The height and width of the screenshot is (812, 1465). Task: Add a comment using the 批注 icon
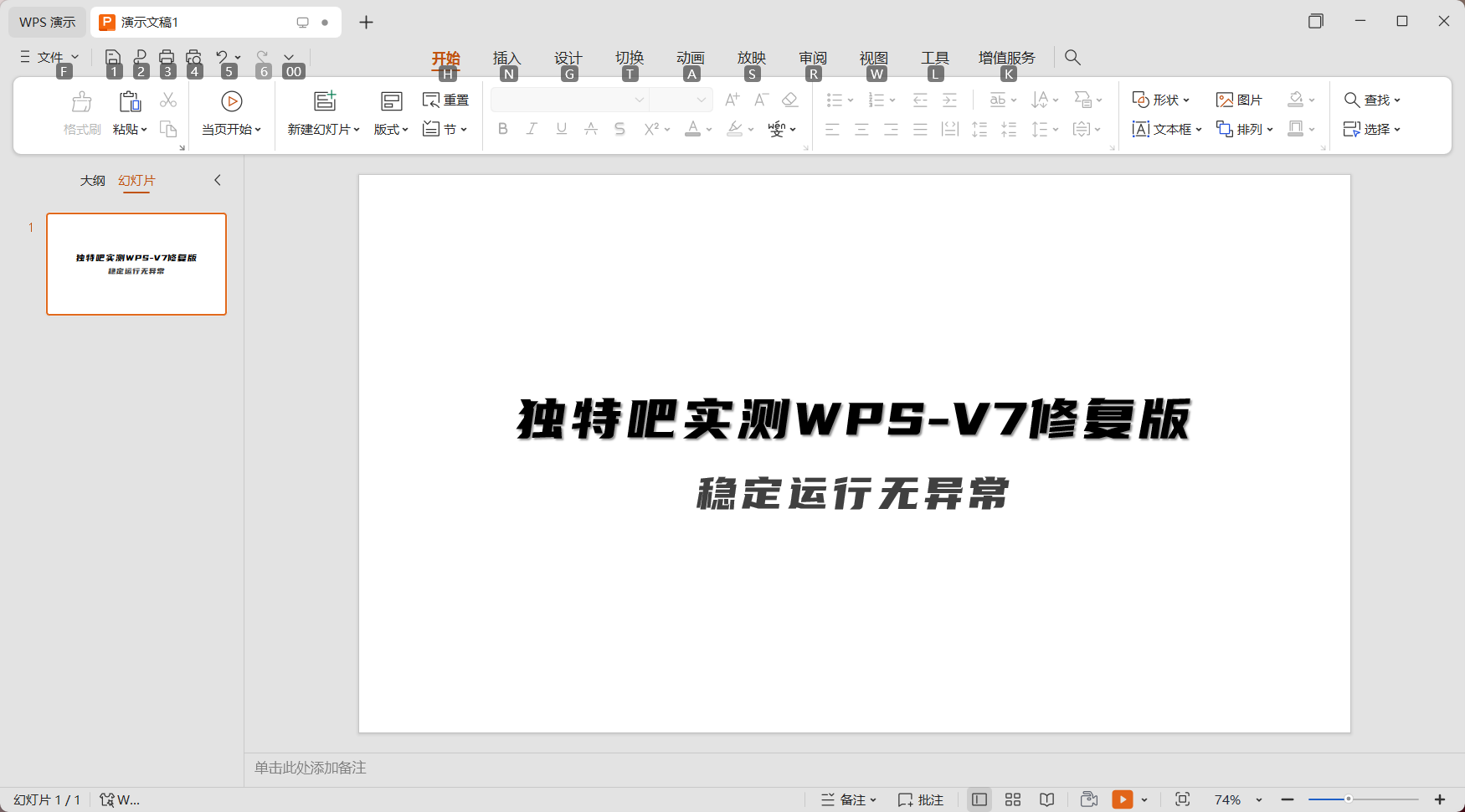click(919, 799)
